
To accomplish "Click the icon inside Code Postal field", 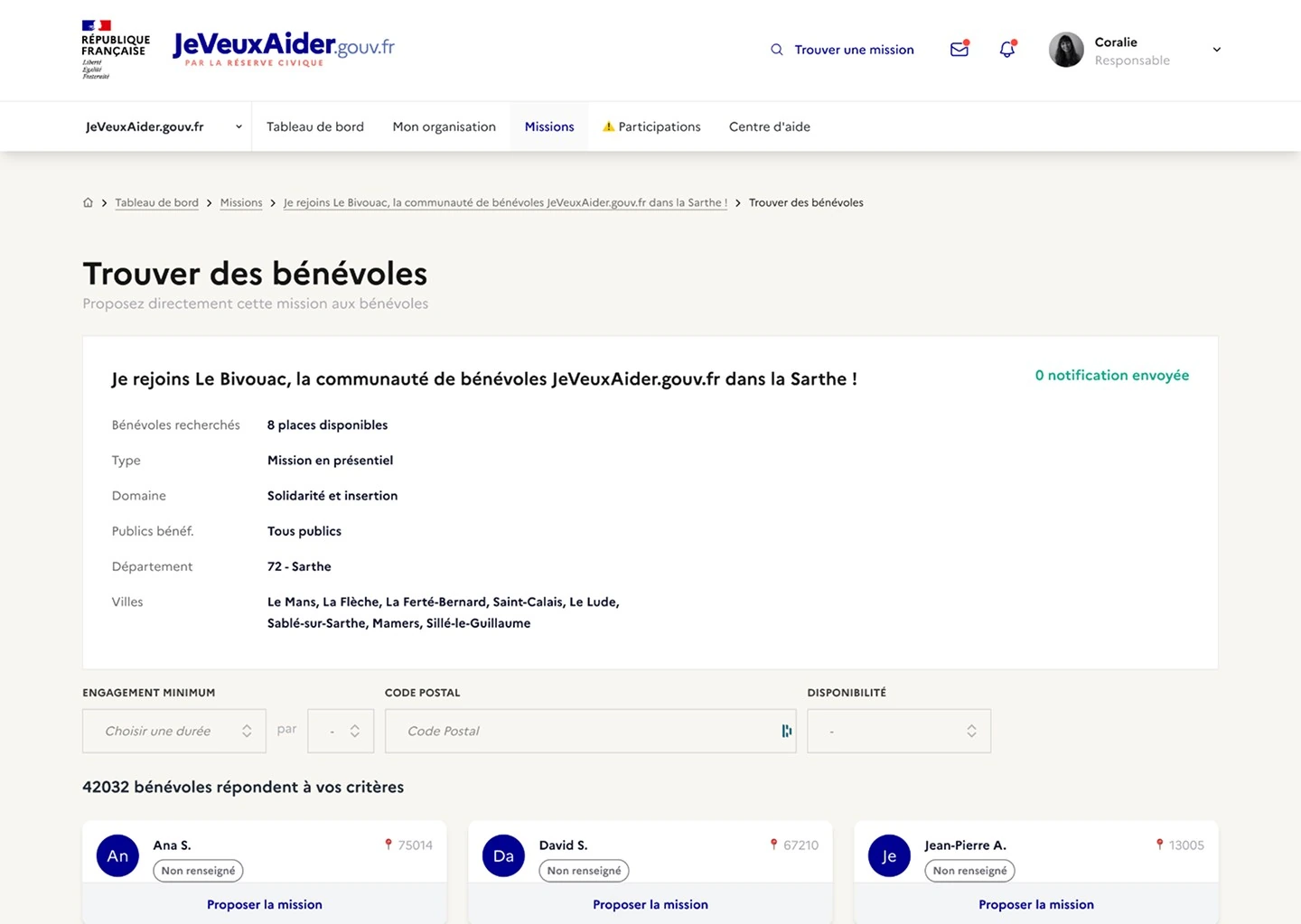I will click(786, 731).
